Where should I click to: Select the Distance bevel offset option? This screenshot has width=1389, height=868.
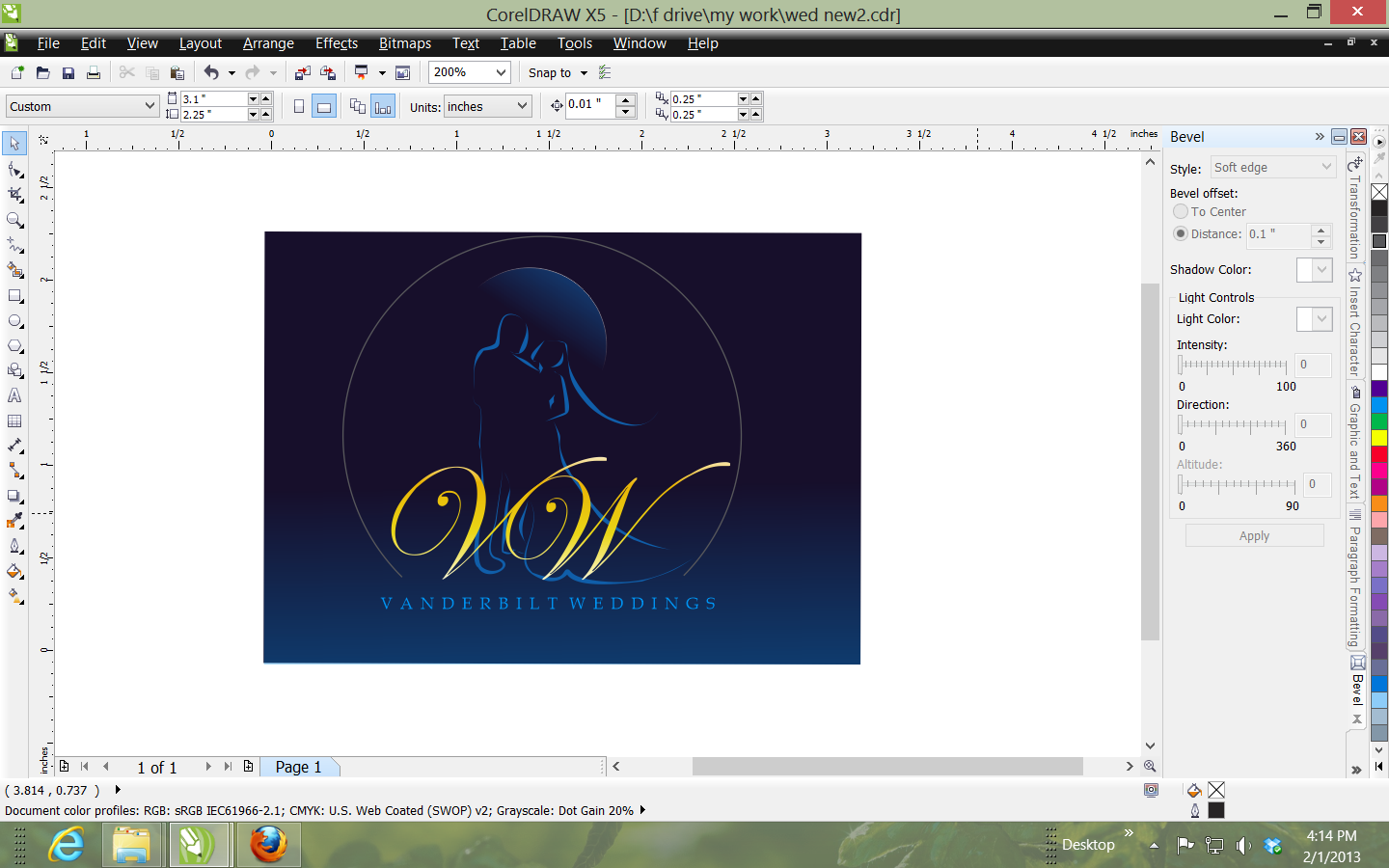click(1181, 233)
